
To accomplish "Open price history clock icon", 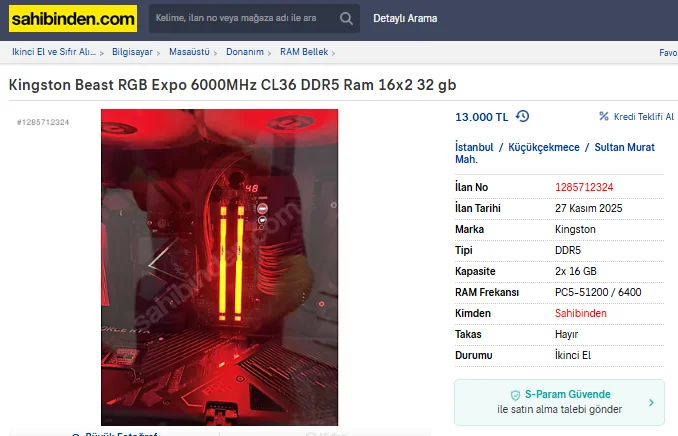I will [522, 116].
